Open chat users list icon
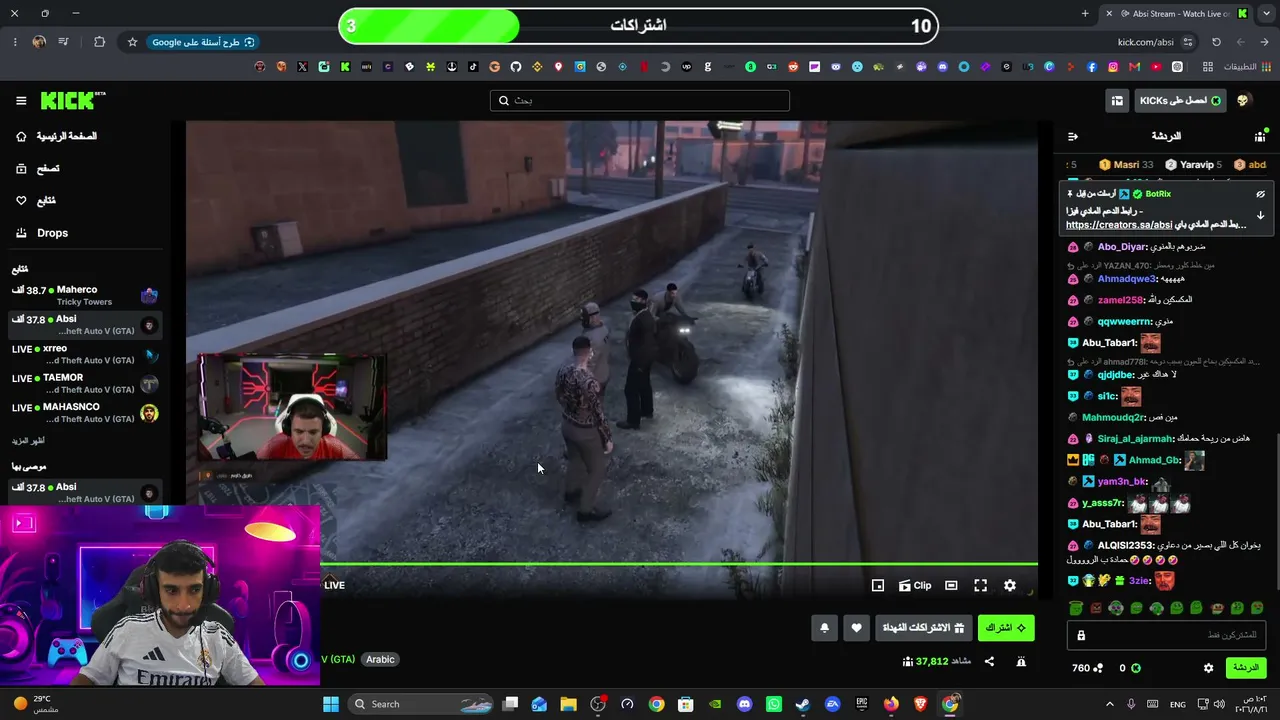The height and width of the screenshot is (720, 1280). 1260,136
